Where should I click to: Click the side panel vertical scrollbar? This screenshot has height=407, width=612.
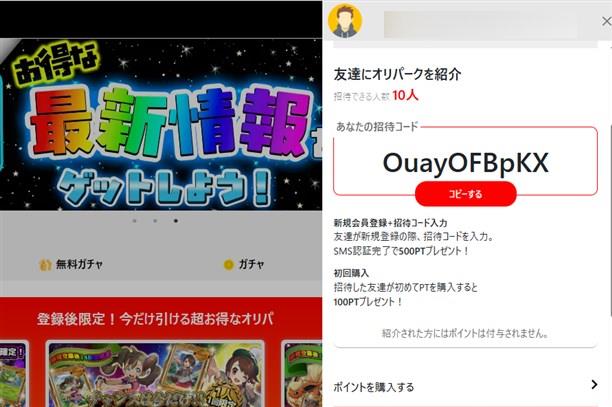coord(610,220)
